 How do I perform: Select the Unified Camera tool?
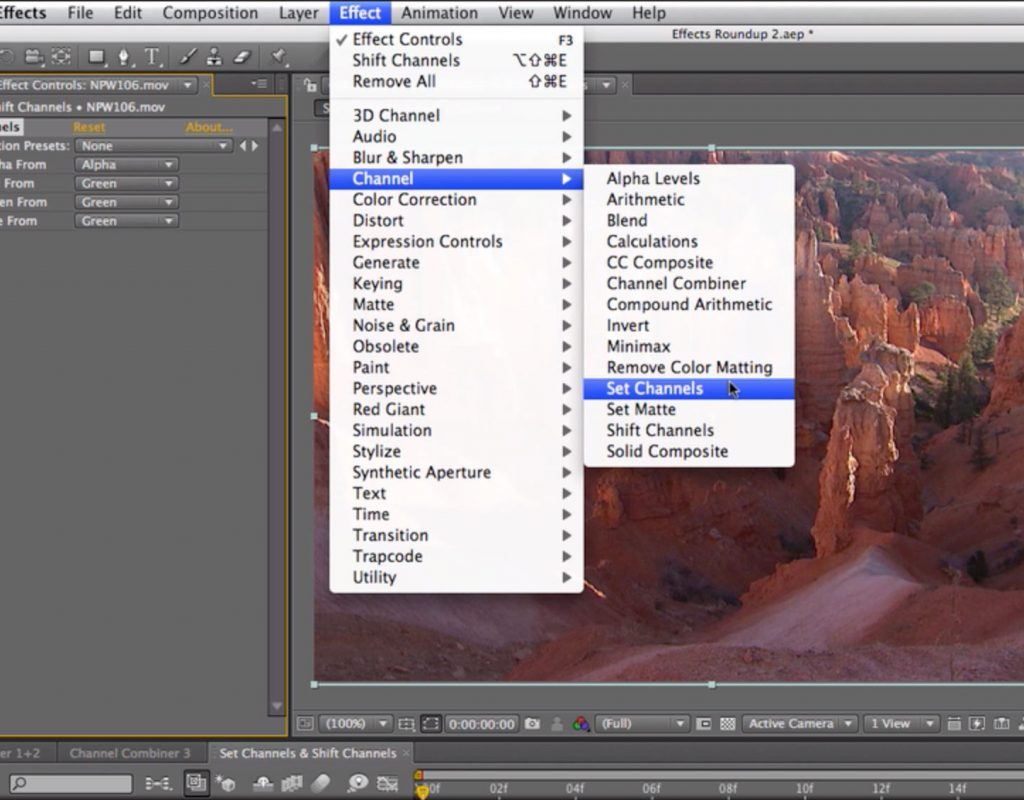pyautogui.click(x=35, y=57)
